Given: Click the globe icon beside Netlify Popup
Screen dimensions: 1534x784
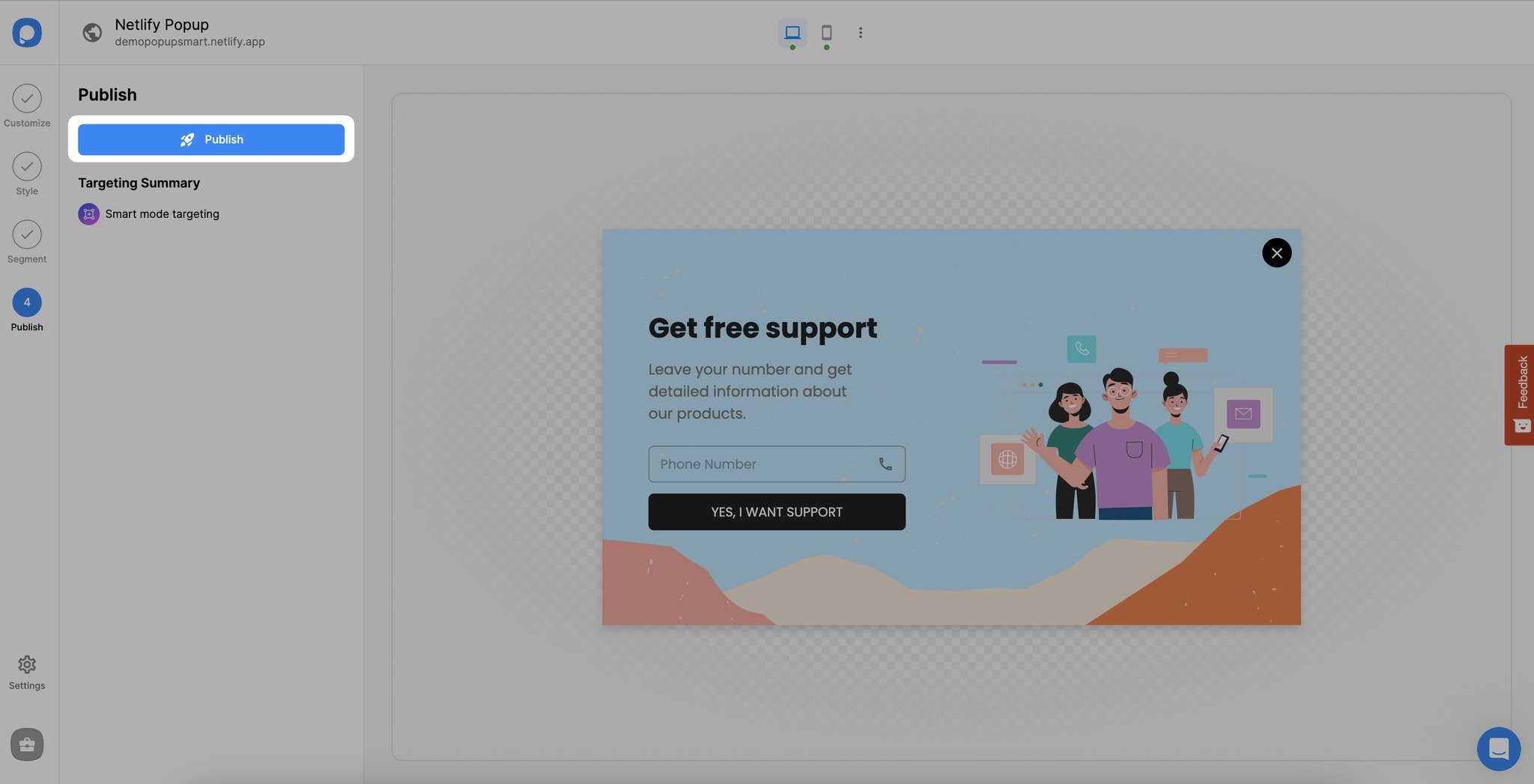Looking at the screenshot, I should click(x=92, y=32).
